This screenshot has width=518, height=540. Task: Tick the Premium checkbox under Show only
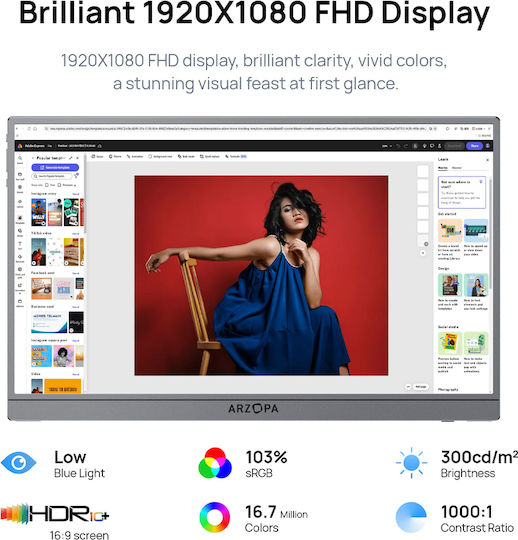pyautogui.click(x=59, y=185)
